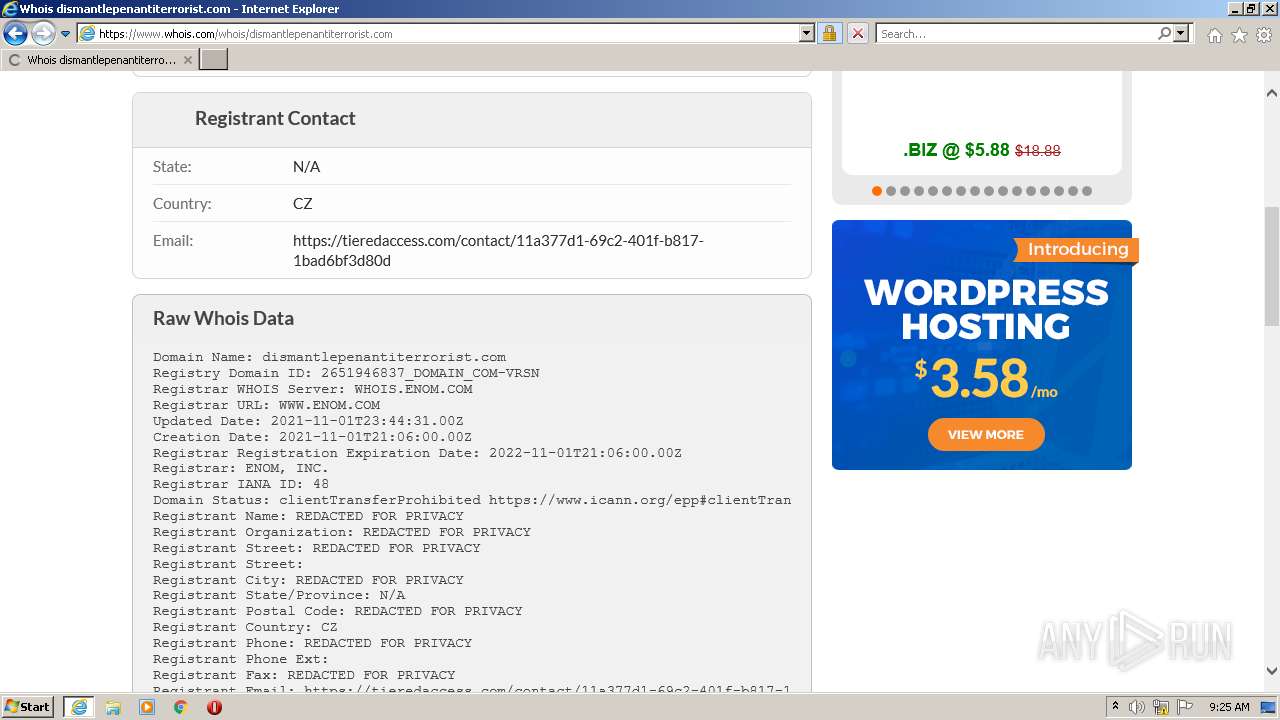The height and width of the screenshot is (720, 1280).
Task: Click the Country value CZ
Action: (303, 203)
